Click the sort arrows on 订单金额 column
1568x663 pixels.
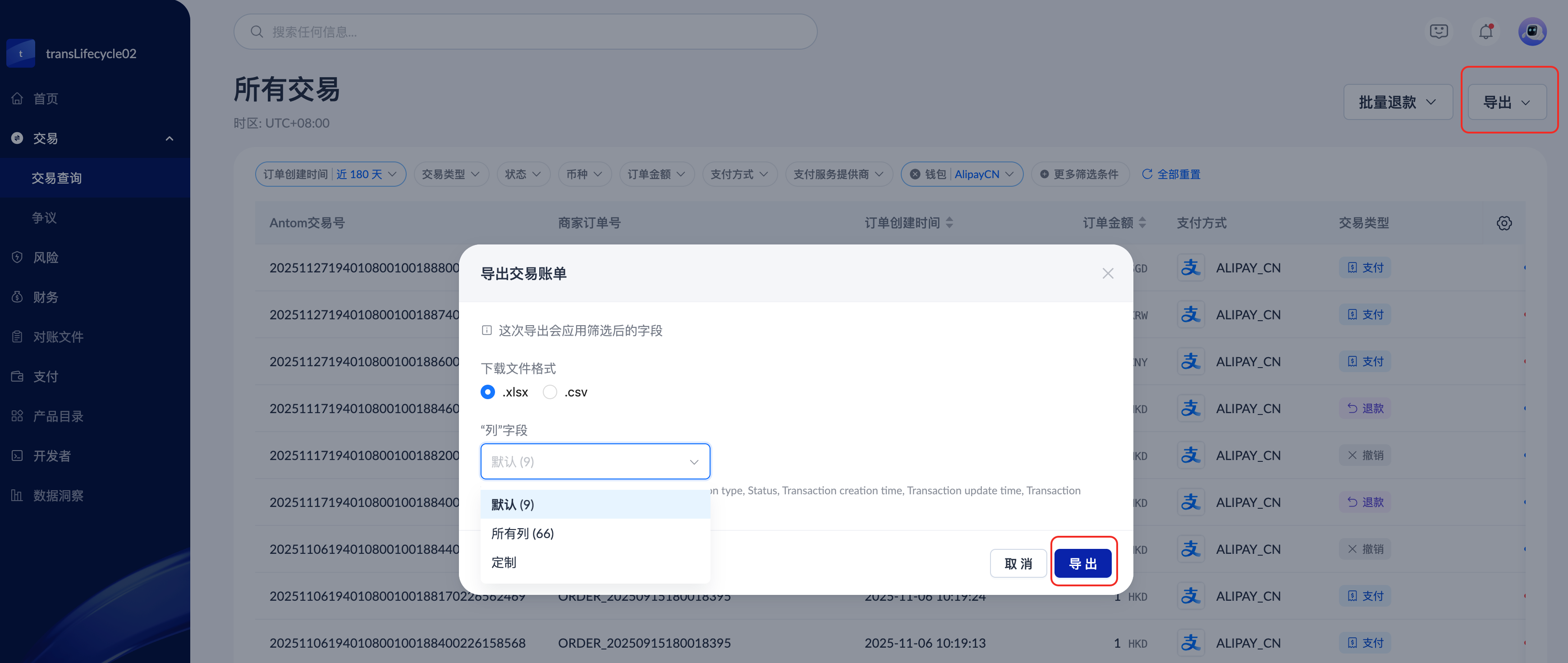tap(1142, 223)
